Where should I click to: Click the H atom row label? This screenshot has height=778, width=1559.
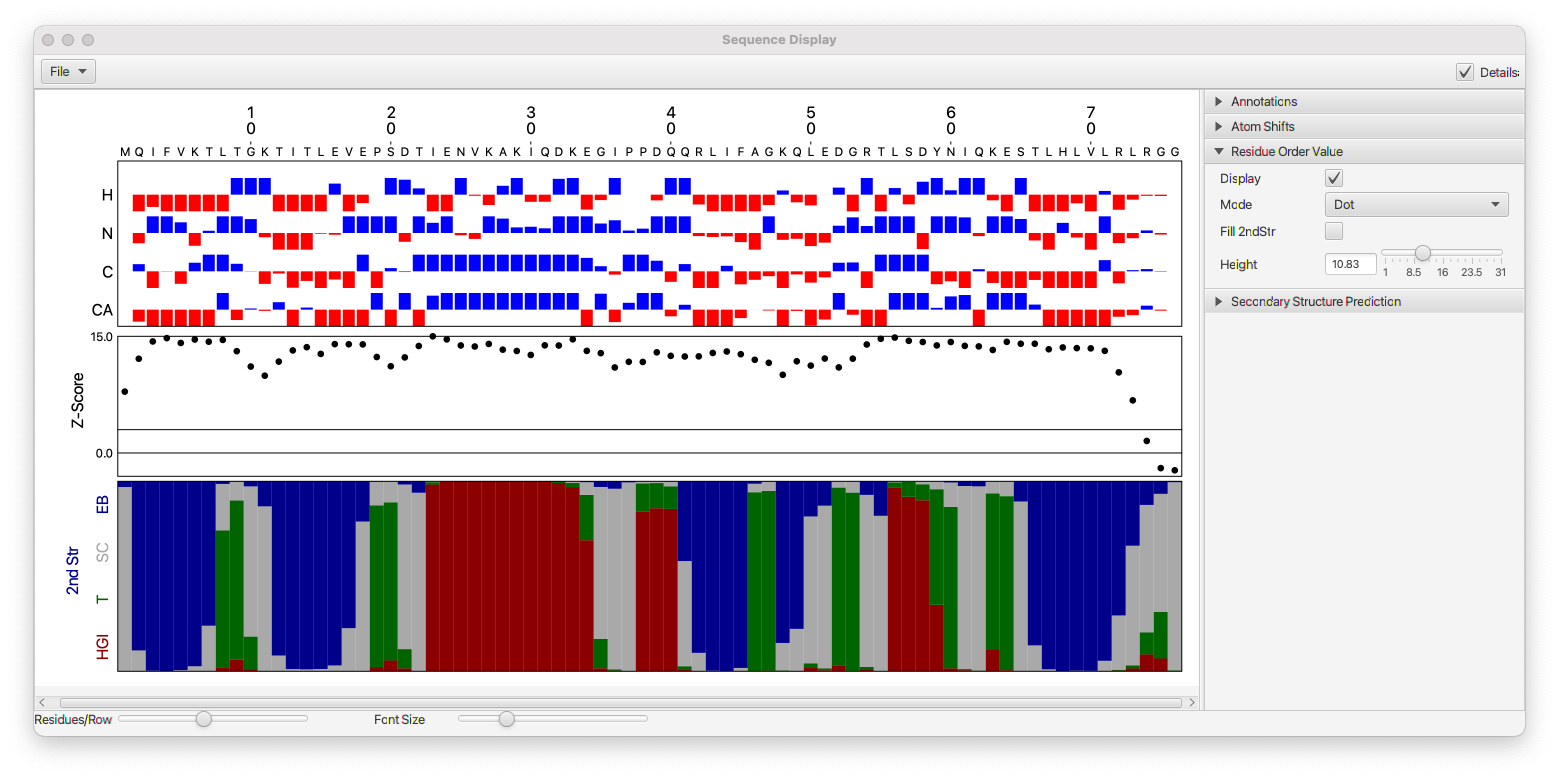point(107,196)
